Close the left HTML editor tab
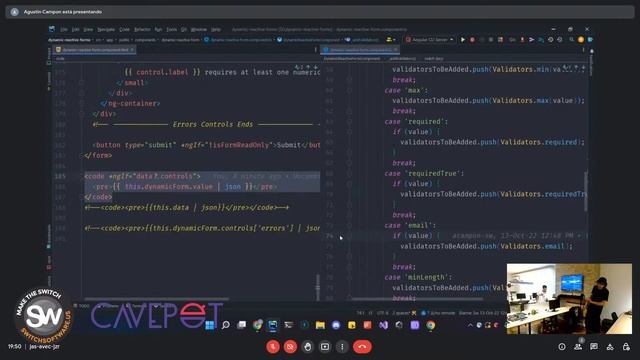 coord(132,50)
